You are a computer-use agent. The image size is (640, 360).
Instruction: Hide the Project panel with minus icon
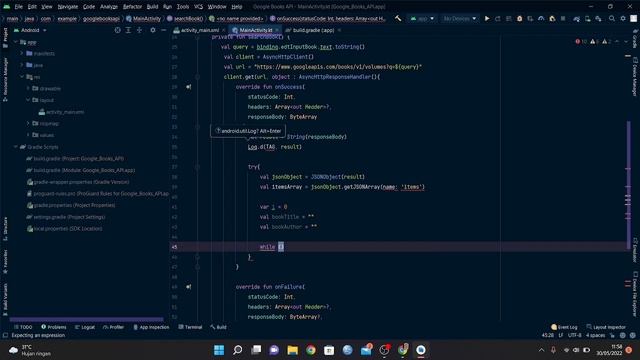[x=163, y=30]
